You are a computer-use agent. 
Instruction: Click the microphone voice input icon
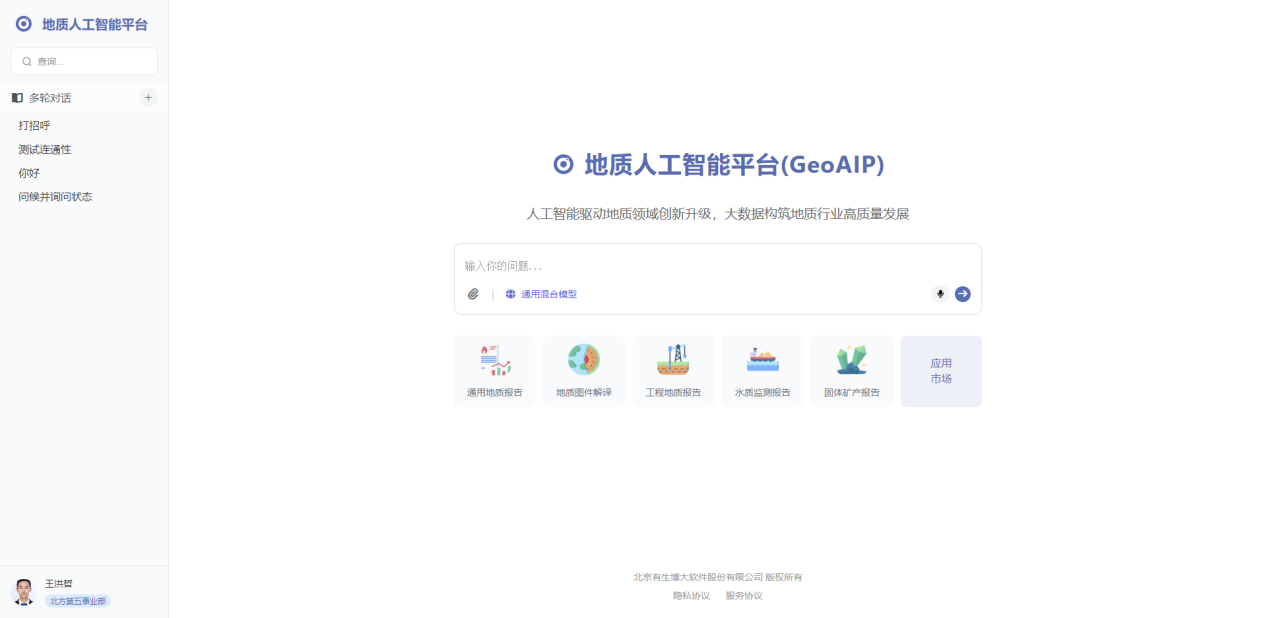coord(940,294)
